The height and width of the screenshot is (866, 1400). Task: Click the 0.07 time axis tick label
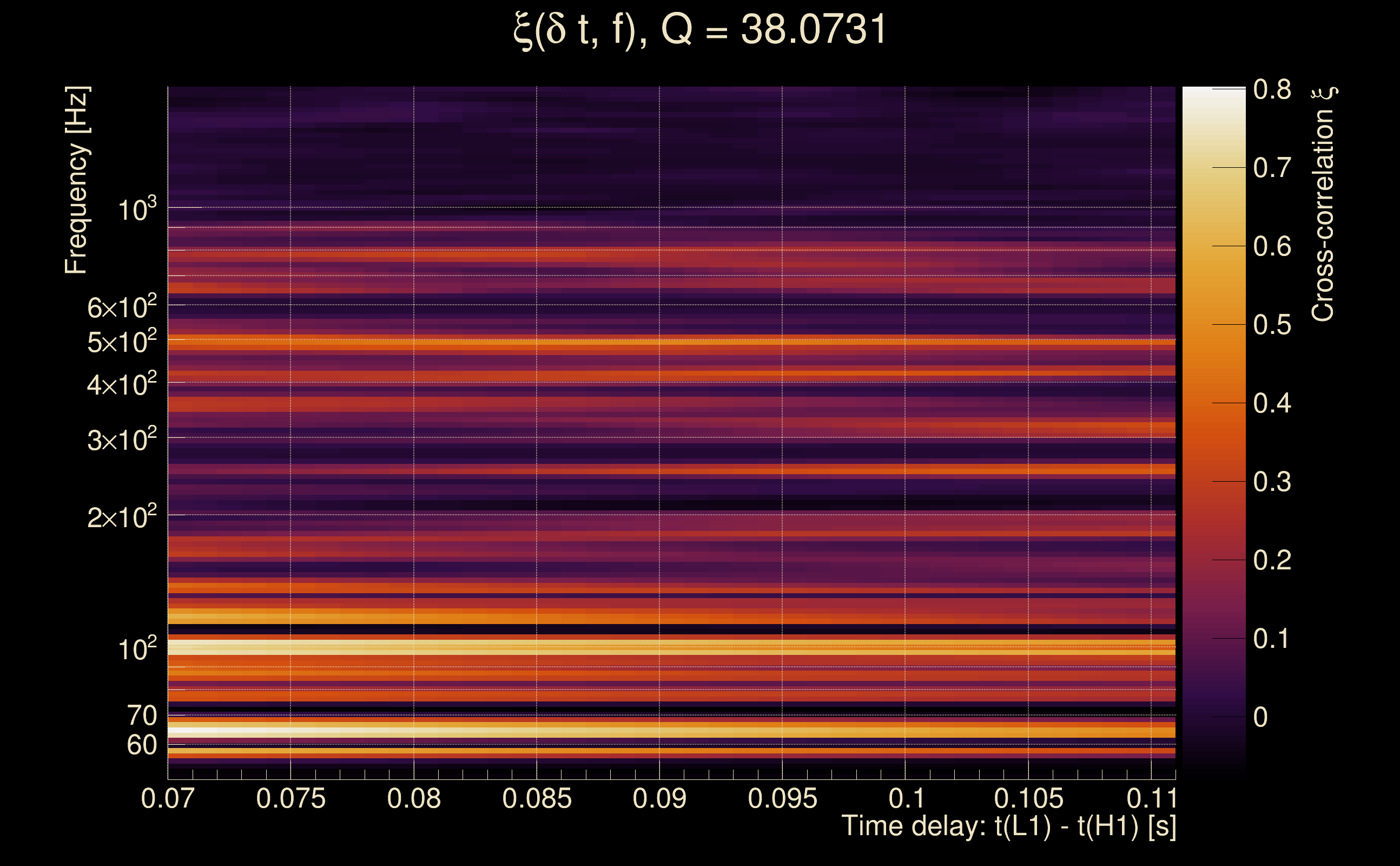[167, 798]
